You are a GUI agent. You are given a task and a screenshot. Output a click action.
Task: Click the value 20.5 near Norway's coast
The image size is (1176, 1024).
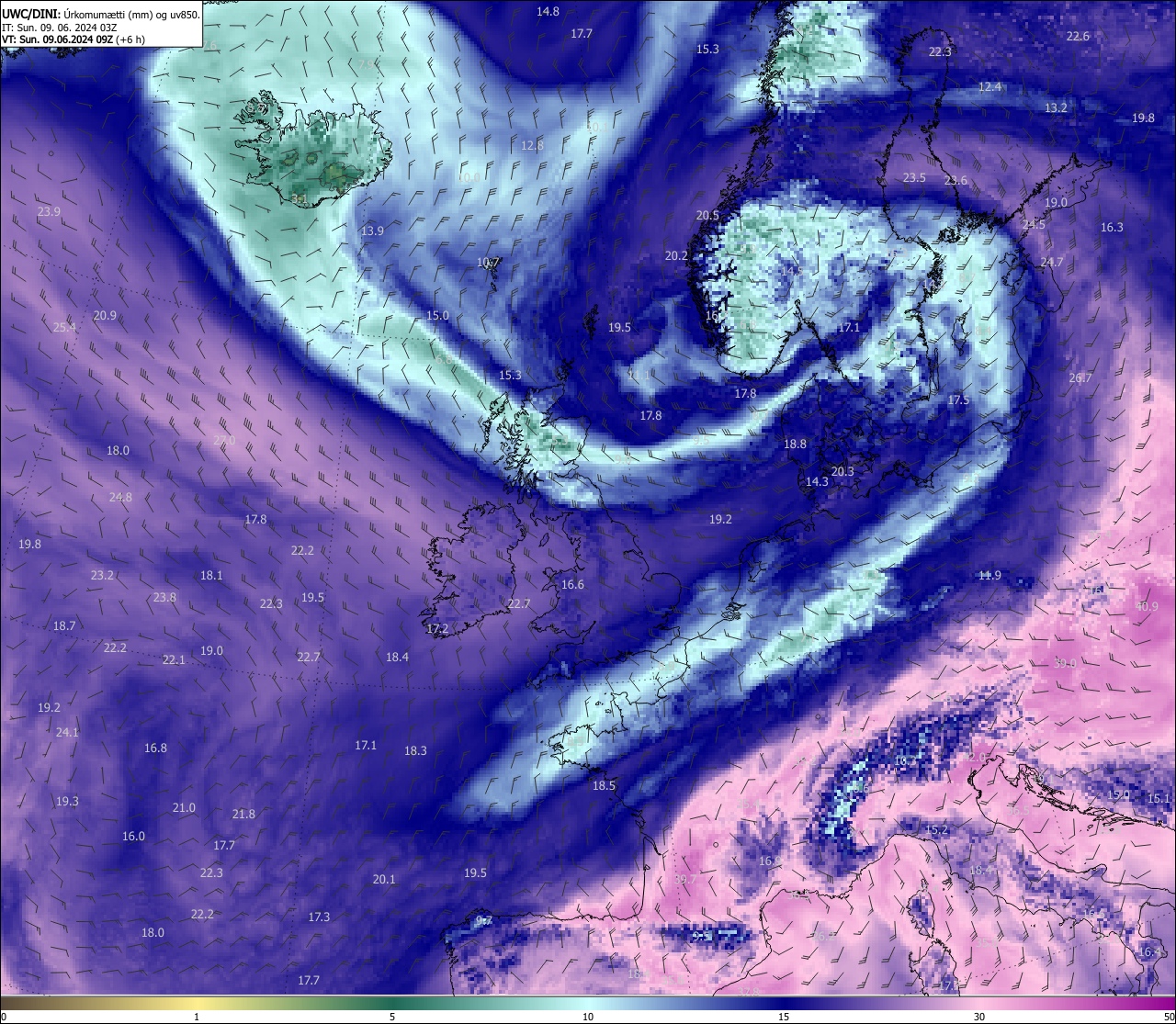click(x=707, y=216)
